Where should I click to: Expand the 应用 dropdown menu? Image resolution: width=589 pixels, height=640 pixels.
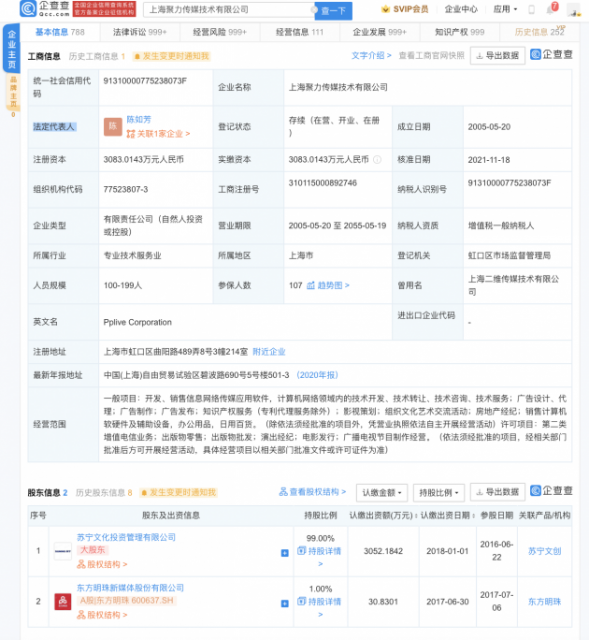point(505,9)
